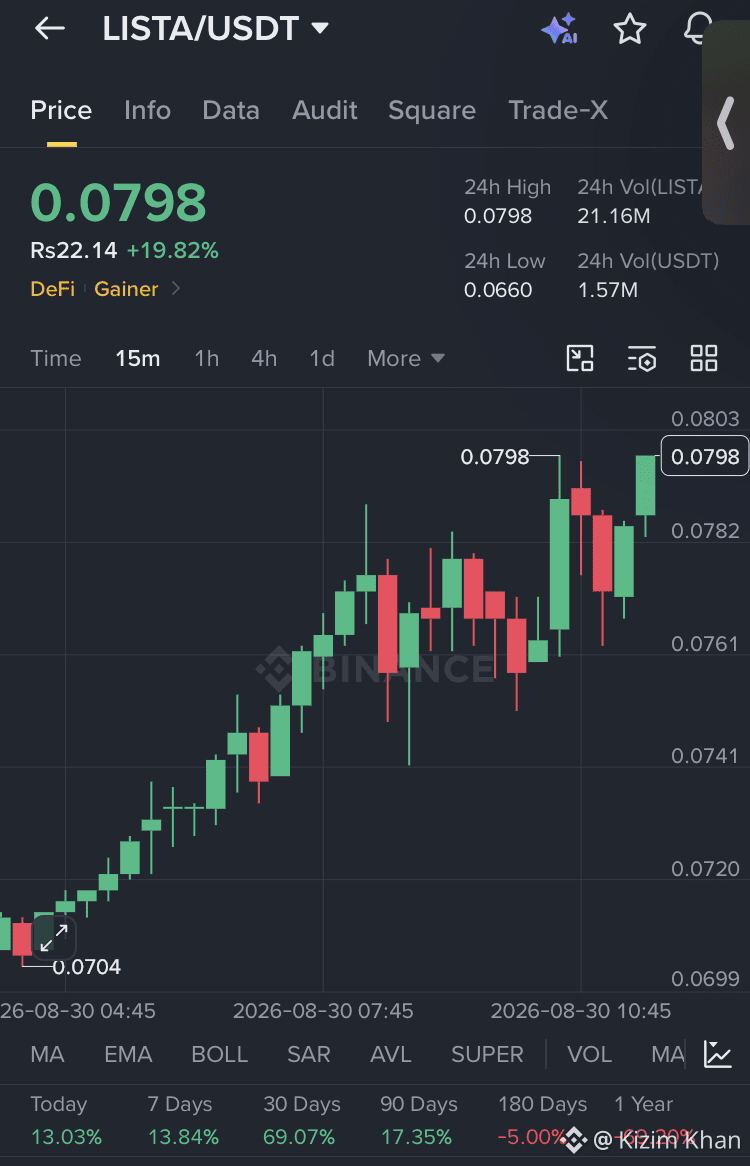The image size is (750, 1166).
Task: Open price alert bell icon
Action: tap(696, 29)
